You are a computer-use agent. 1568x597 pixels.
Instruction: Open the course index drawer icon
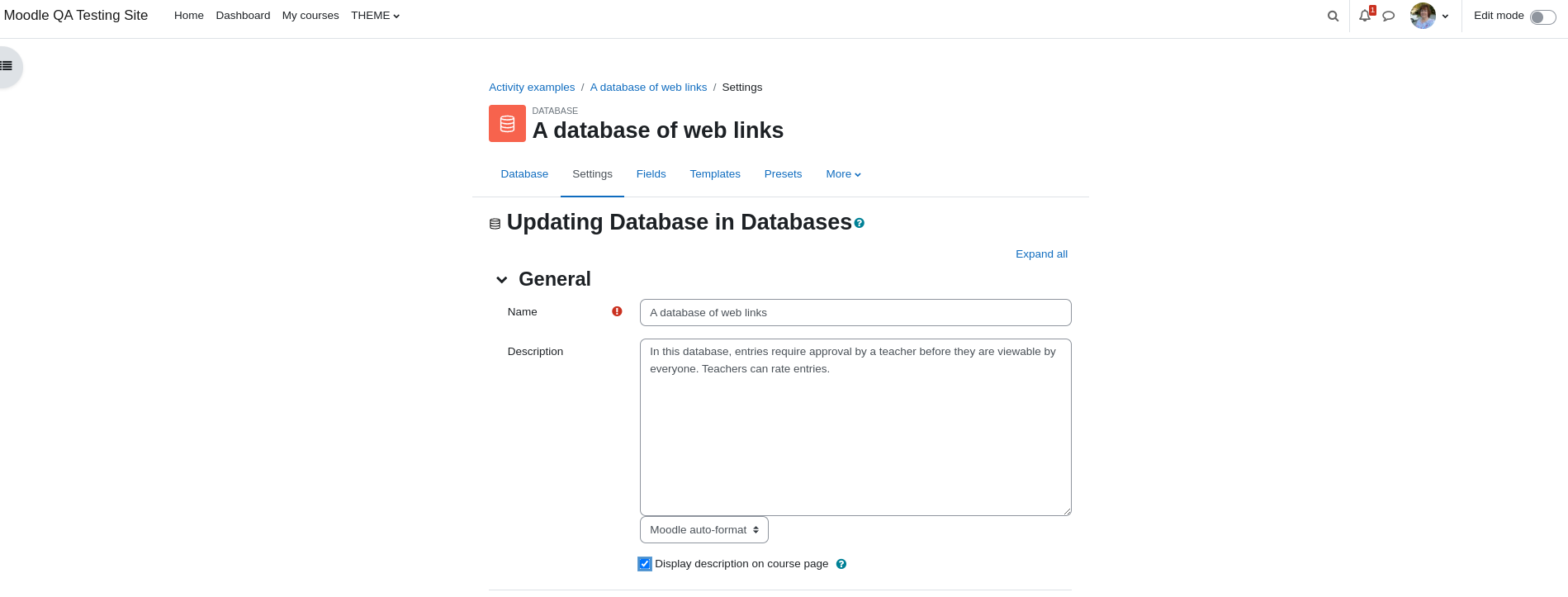tap(7, 66)
